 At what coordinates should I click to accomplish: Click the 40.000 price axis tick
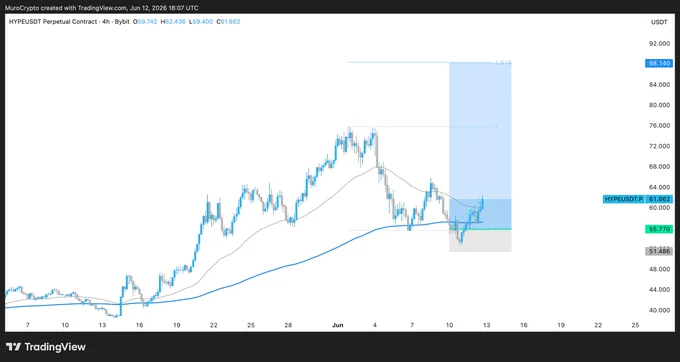(659, 310)
